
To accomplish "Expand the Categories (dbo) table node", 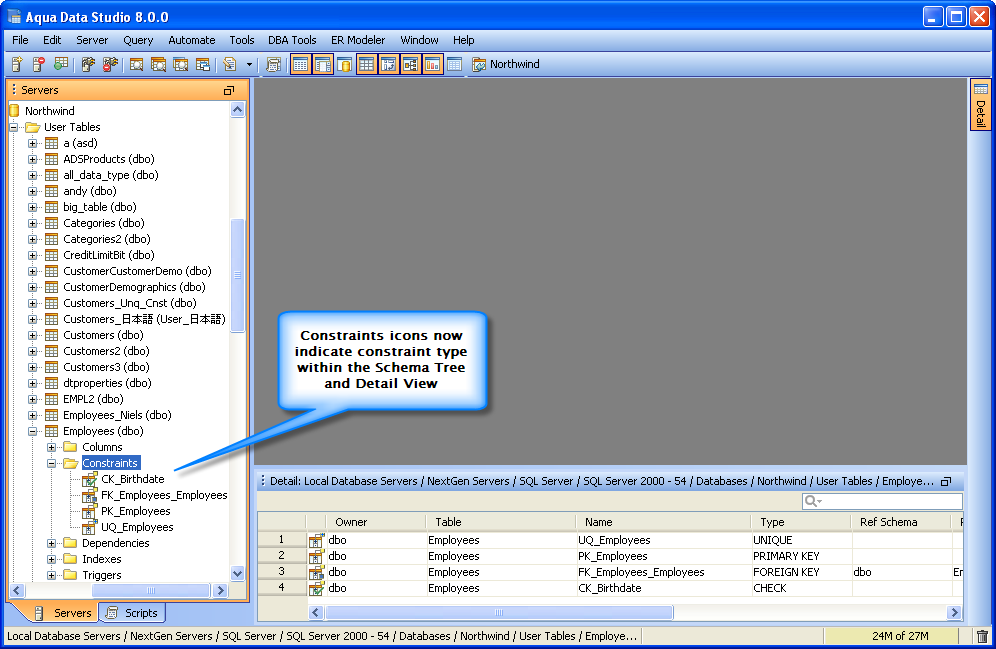I will point(32,224).
